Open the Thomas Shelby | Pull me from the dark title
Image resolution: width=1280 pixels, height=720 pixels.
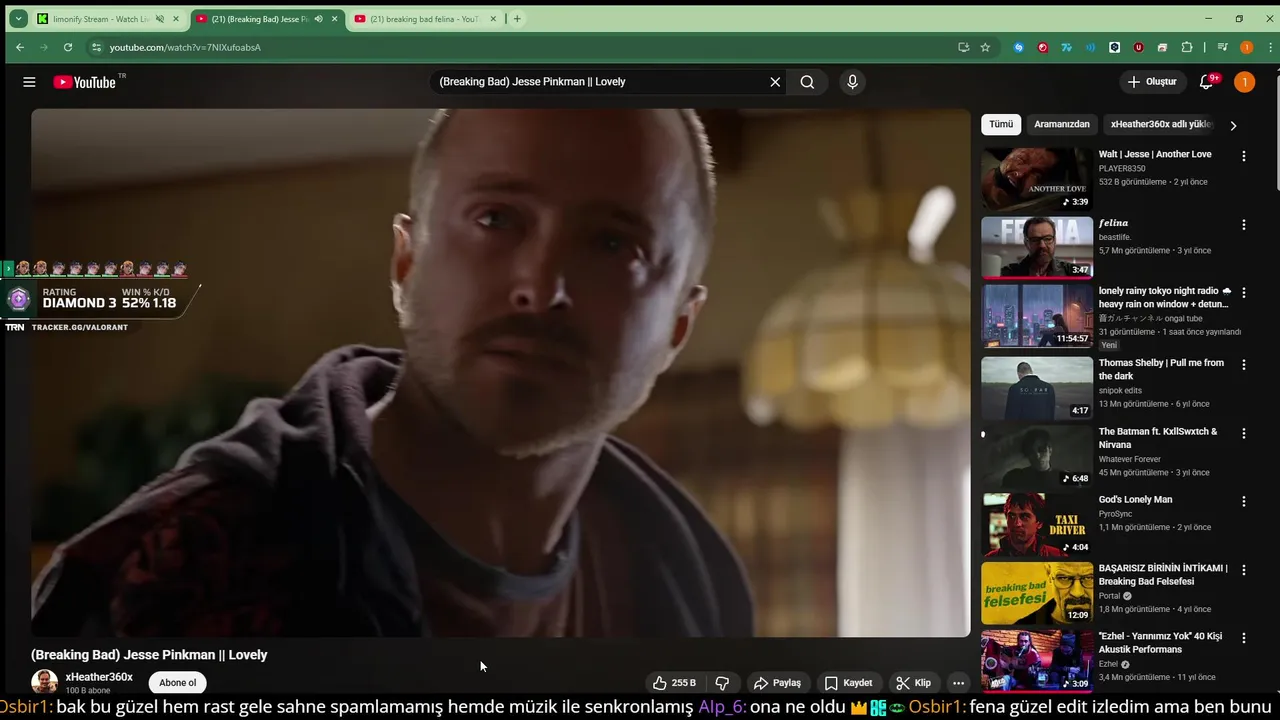[1161, 369]
